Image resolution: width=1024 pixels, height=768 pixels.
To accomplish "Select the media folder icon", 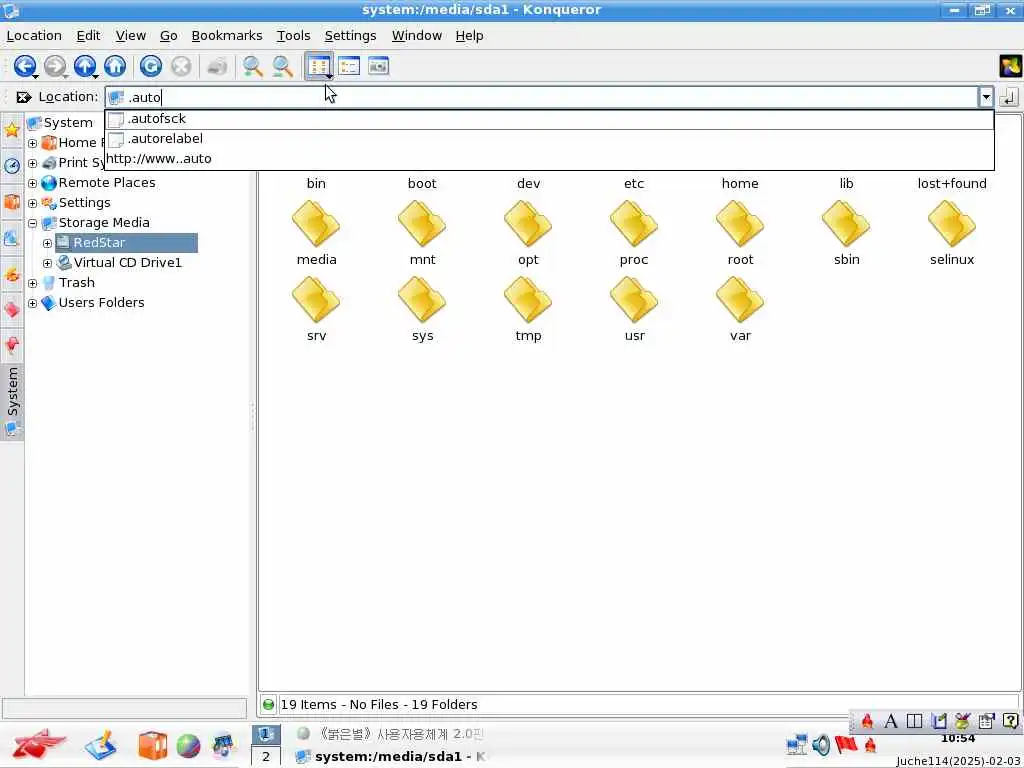I will (316, 225).
